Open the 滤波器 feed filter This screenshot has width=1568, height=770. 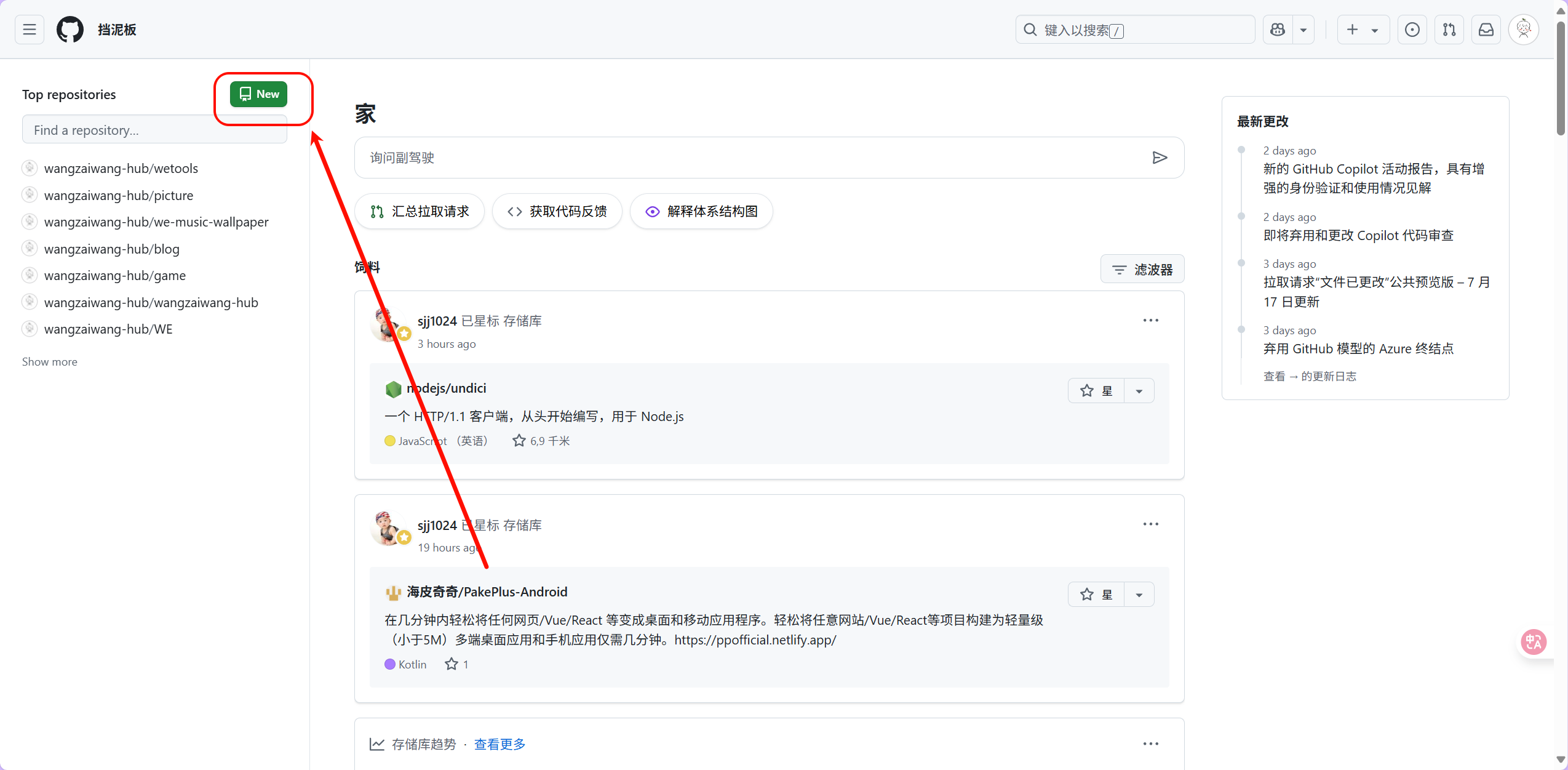tap(1142, 270)
